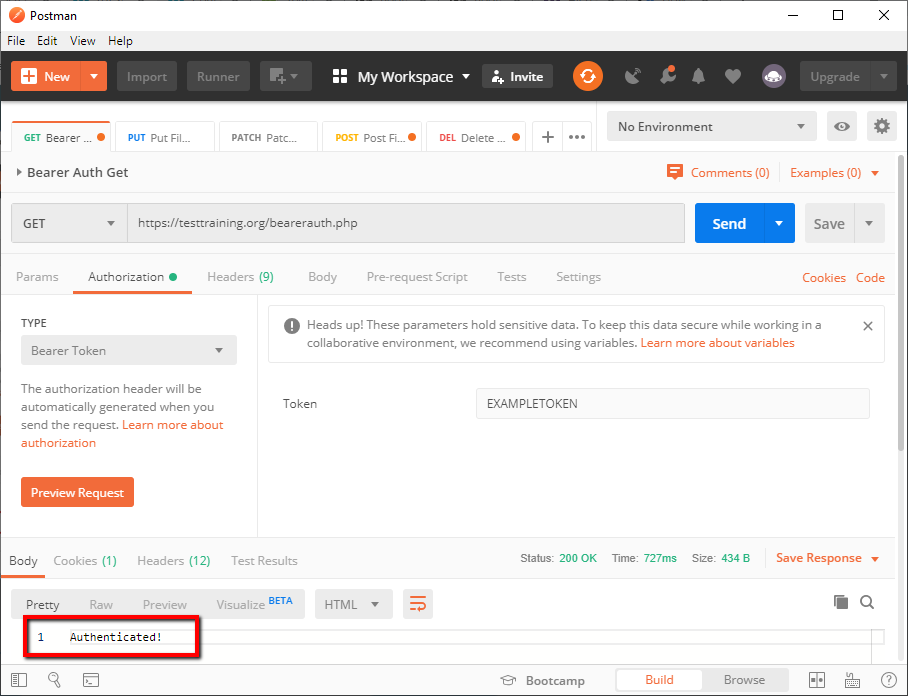Open the Pre-request Script tab
Image resolution: width=908 pixels, height=696 pixels.
click(417, 277)
